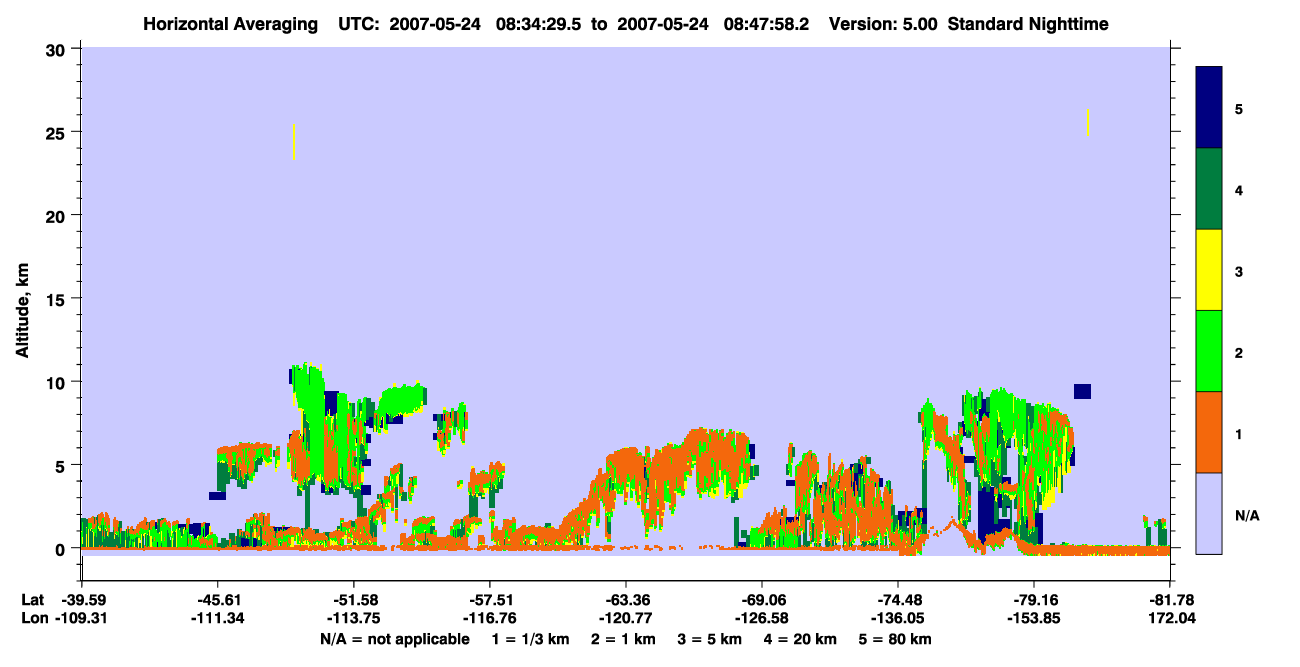Viewport: 1300px width, 667px height.
Task: Click the '2 = 1 km' legend text
Action: pos(624,639)
